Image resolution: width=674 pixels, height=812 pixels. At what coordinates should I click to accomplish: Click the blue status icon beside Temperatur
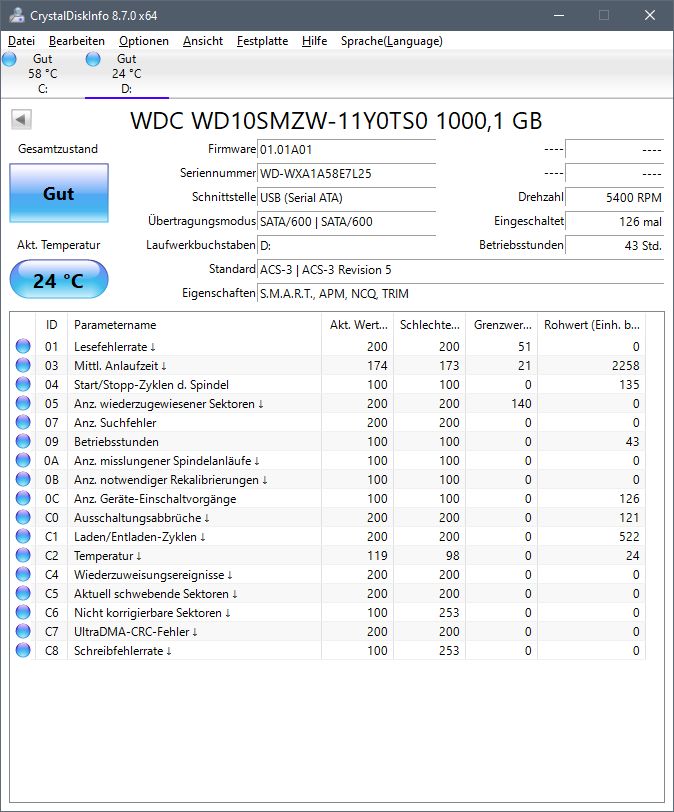click(22, 556)
